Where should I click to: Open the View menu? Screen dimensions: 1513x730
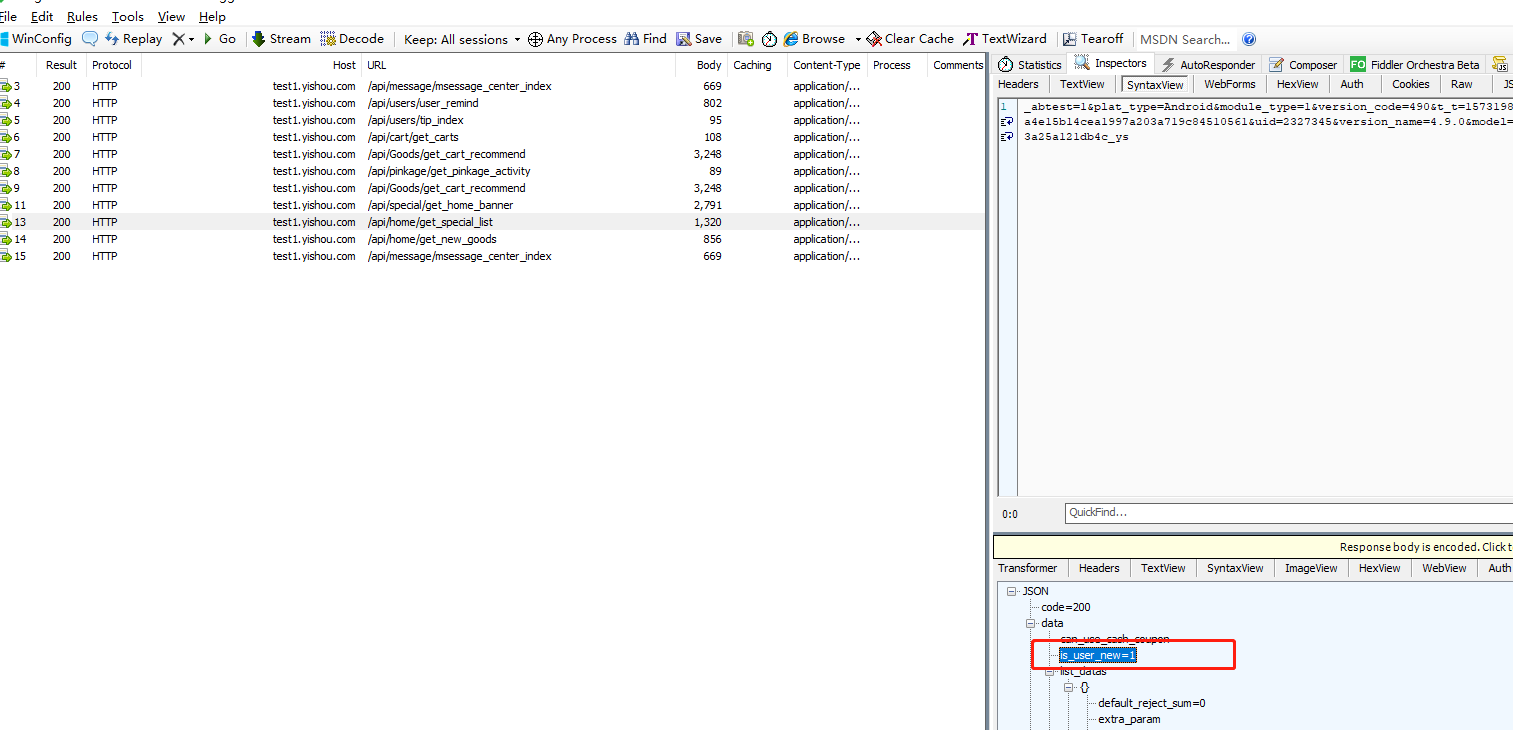click(x=171, y=17)
